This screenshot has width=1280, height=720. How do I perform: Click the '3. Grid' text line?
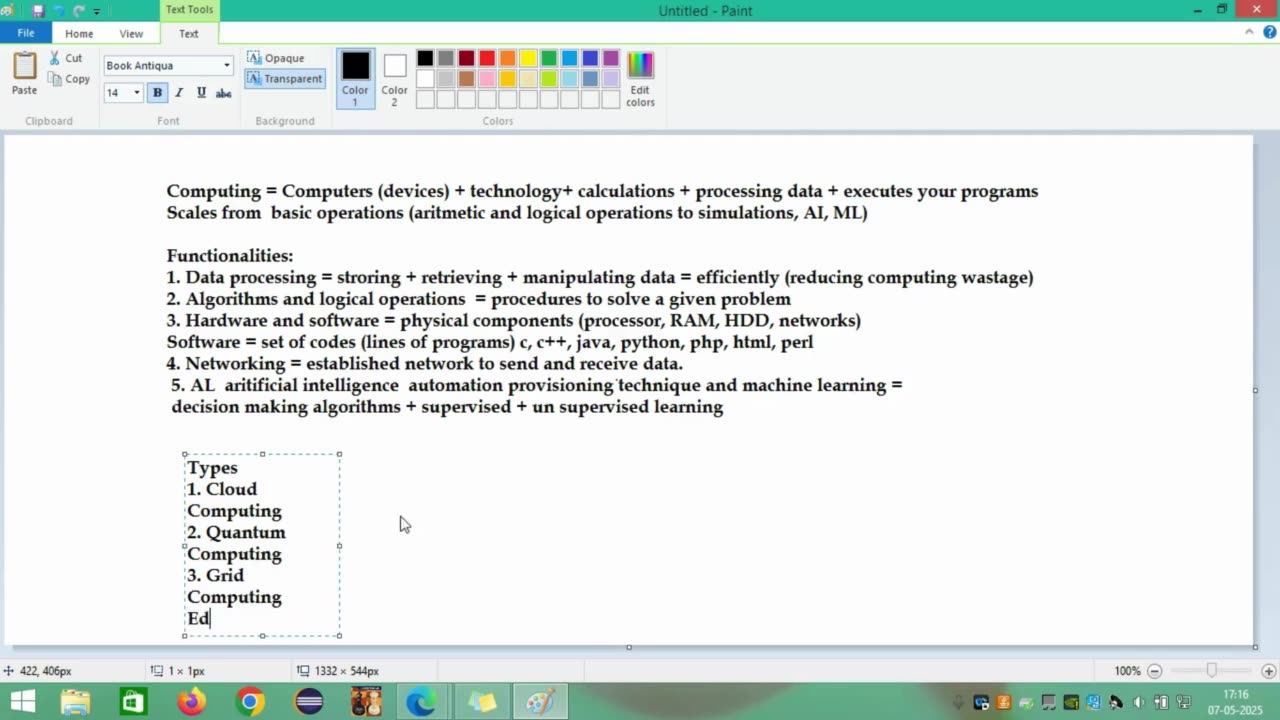coord(215,575)
